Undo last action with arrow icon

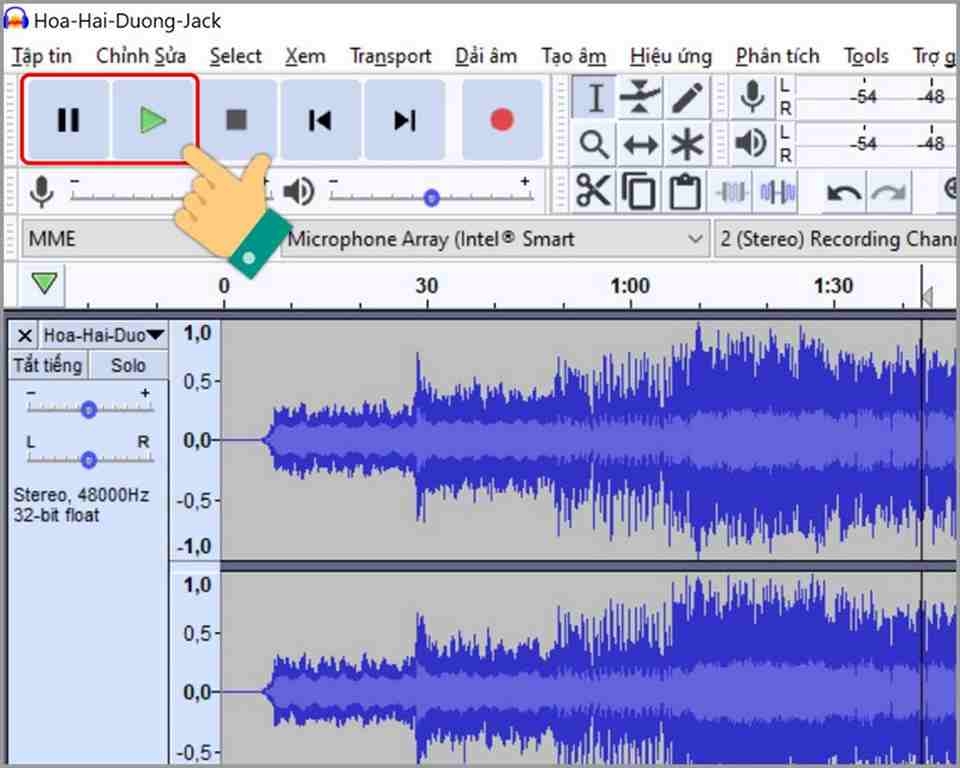(844, 193)
